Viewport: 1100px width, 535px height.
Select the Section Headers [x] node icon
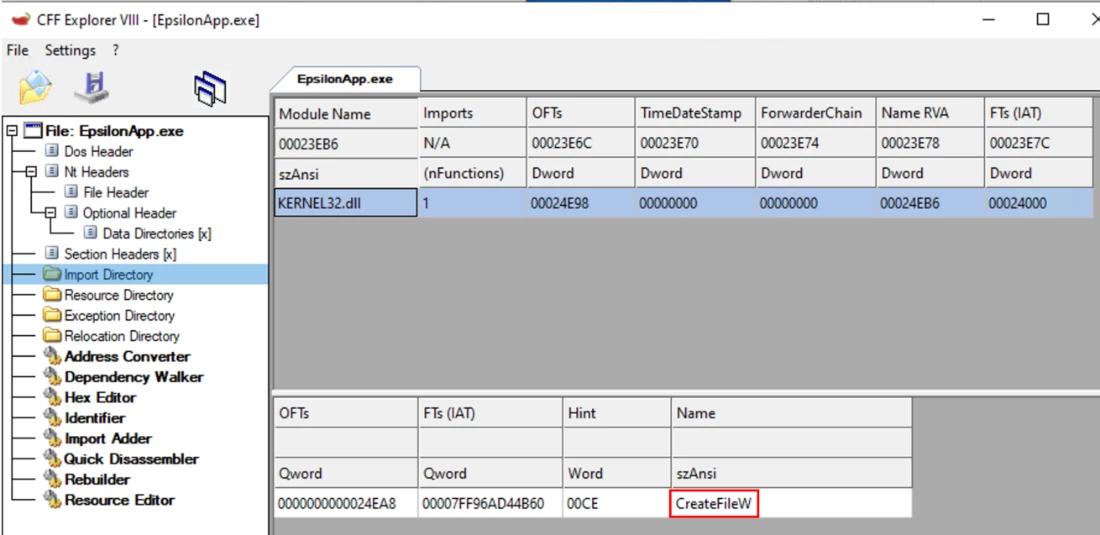(x=53, y=254)
